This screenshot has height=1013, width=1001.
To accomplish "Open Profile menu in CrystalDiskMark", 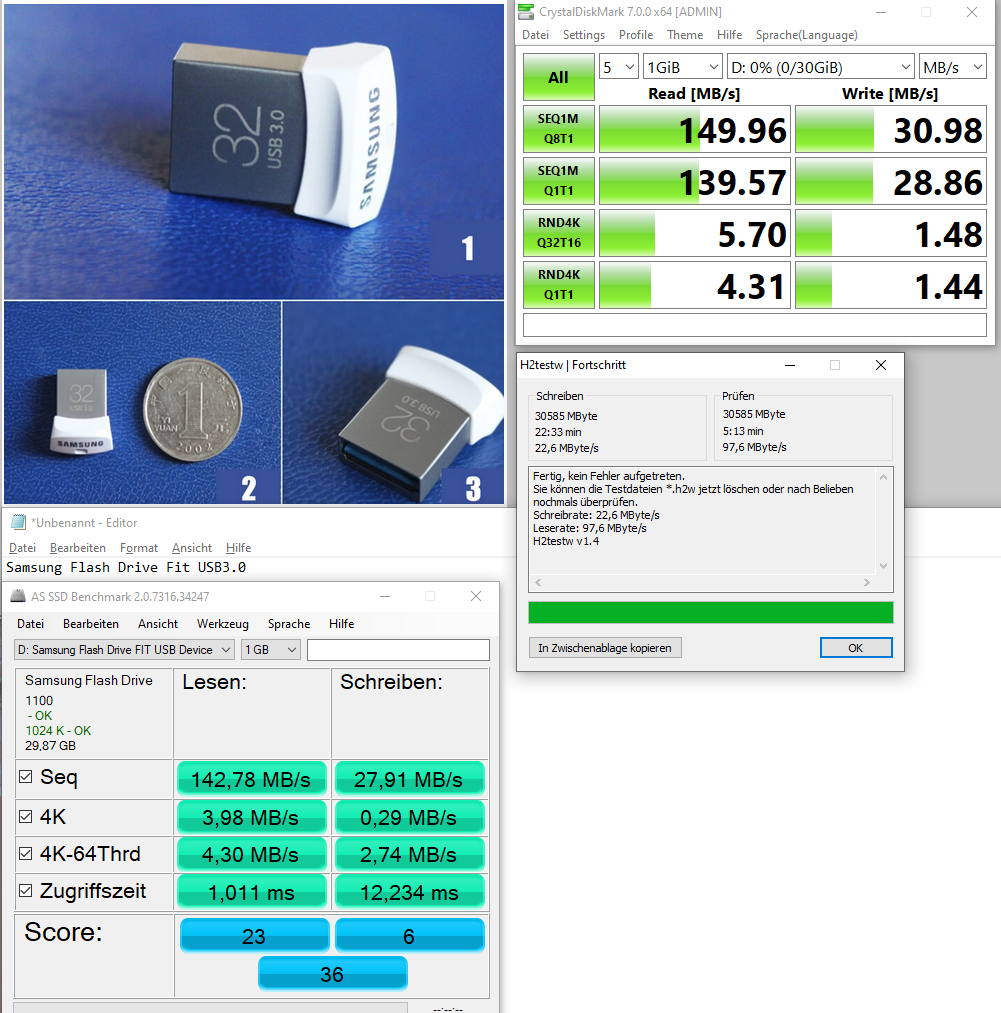I will coord(636,35).
